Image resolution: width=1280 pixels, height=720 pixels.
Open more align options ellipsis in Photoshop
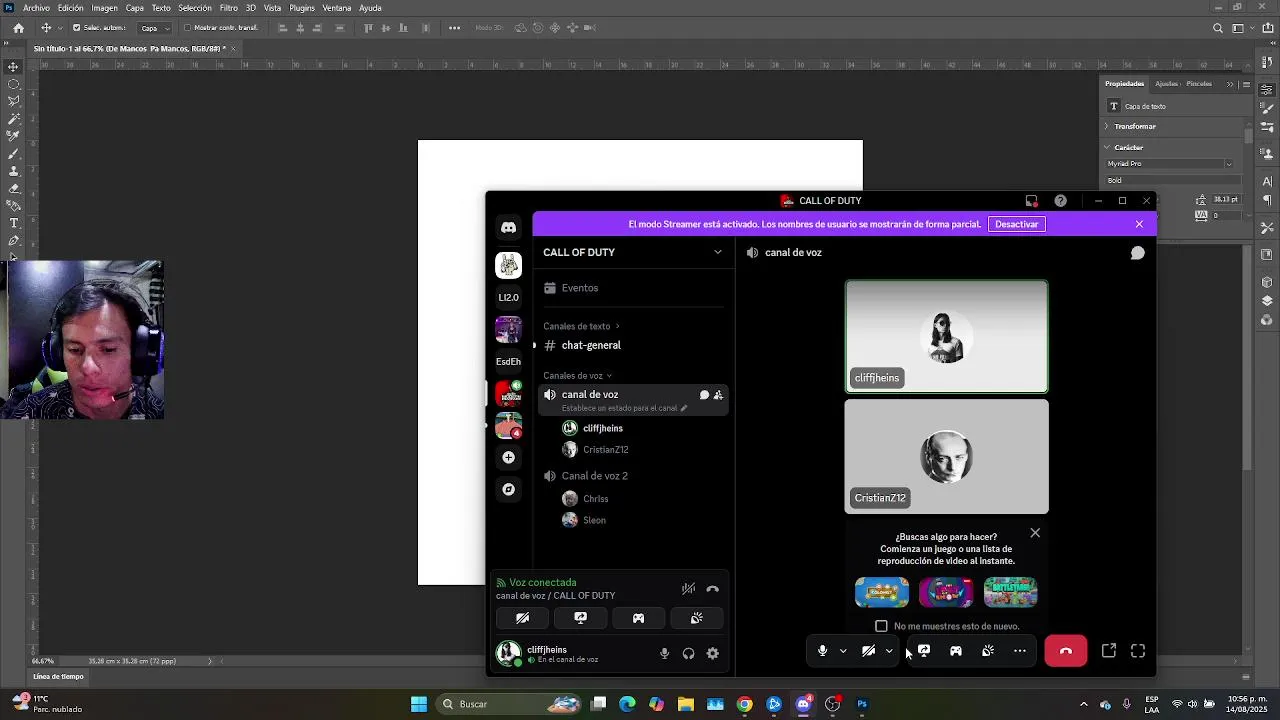455,28
